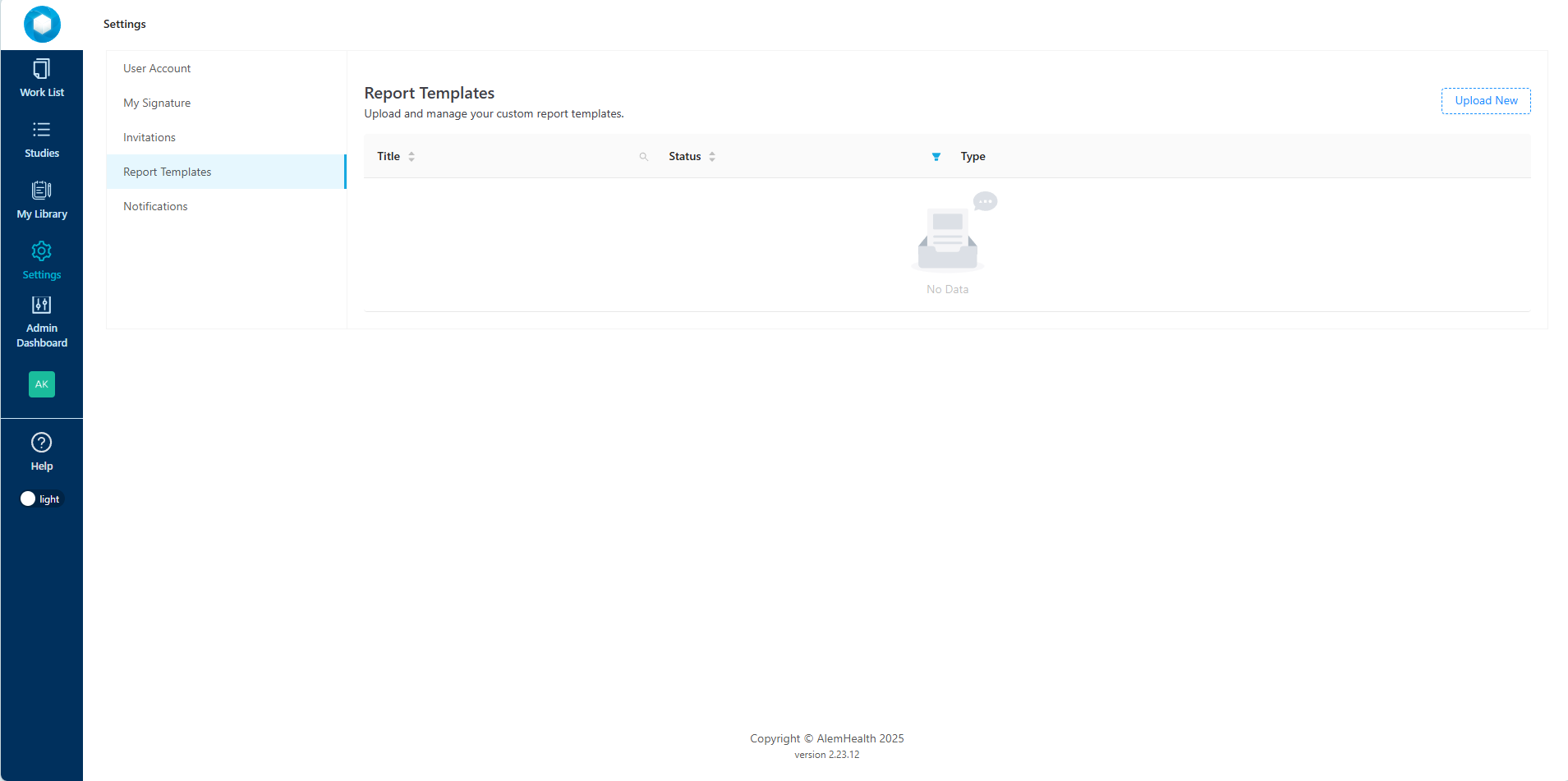
Task: Select Report Templates in settings menu
Action: [168, 172]
